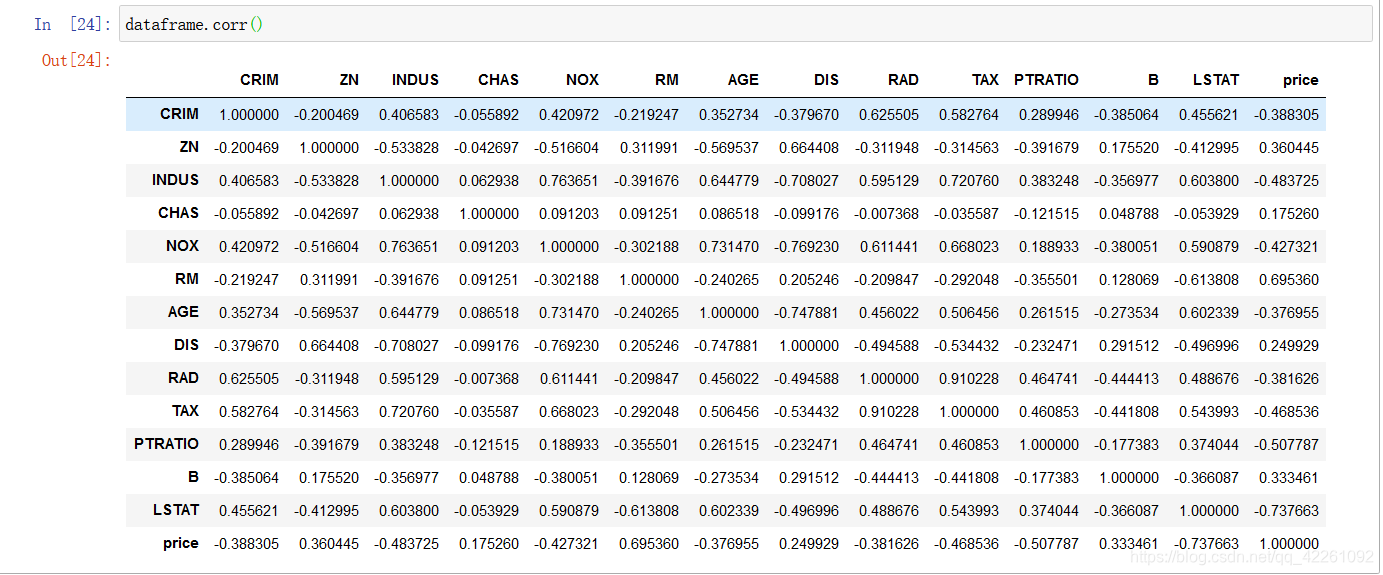Screen dimensions: 1383x575
Task: Click the price column header
Action: 1300,80
